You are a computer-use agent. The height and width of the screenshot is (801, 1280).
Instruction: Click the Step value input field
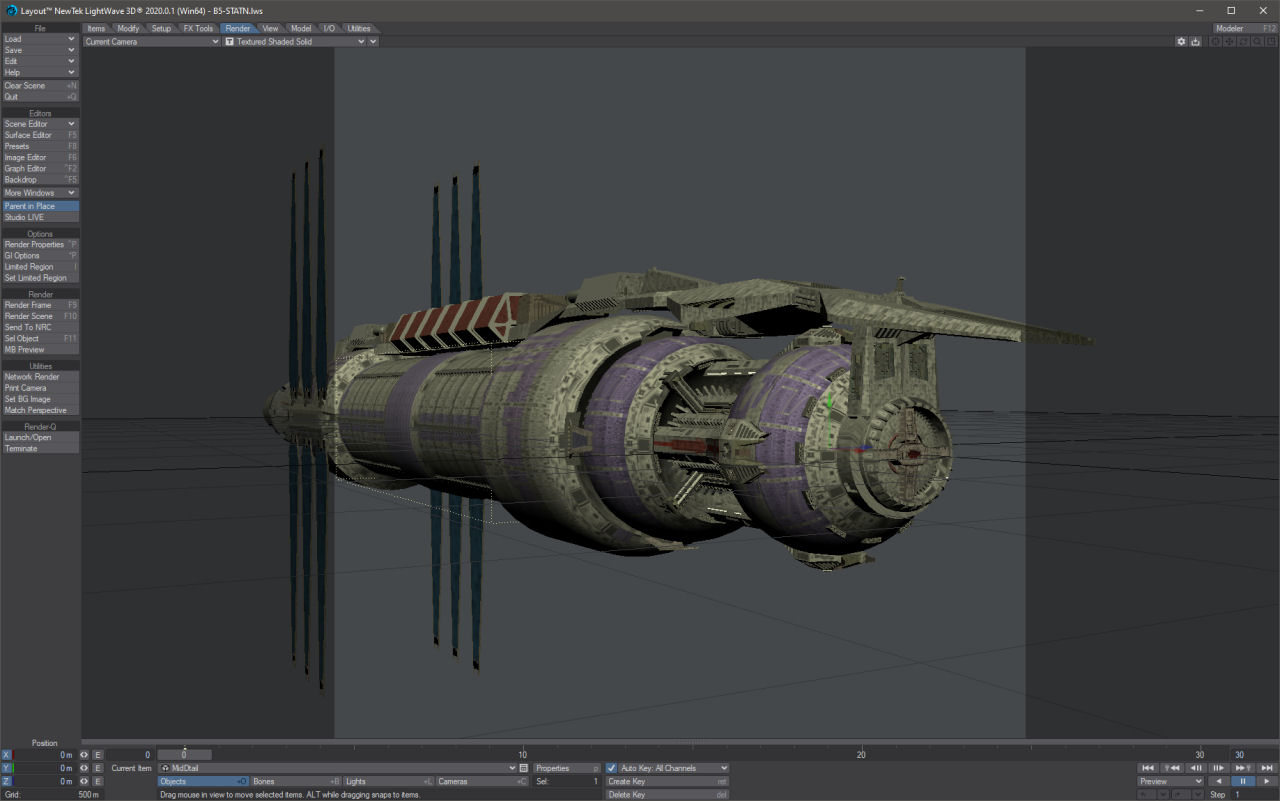click(1256, 794)
